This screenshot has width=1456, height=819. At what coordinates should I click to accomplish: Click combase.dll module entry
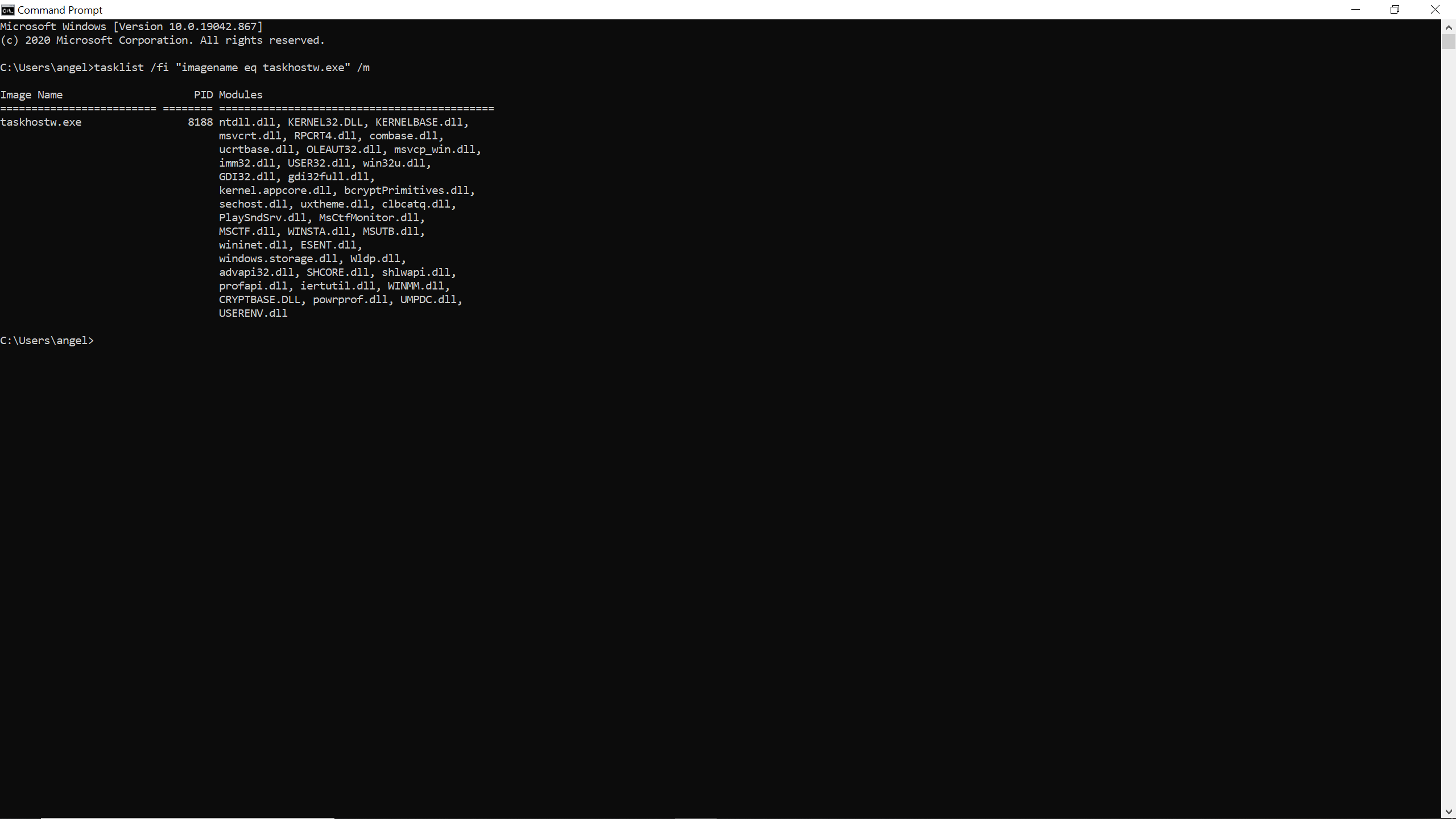point(404,136)
